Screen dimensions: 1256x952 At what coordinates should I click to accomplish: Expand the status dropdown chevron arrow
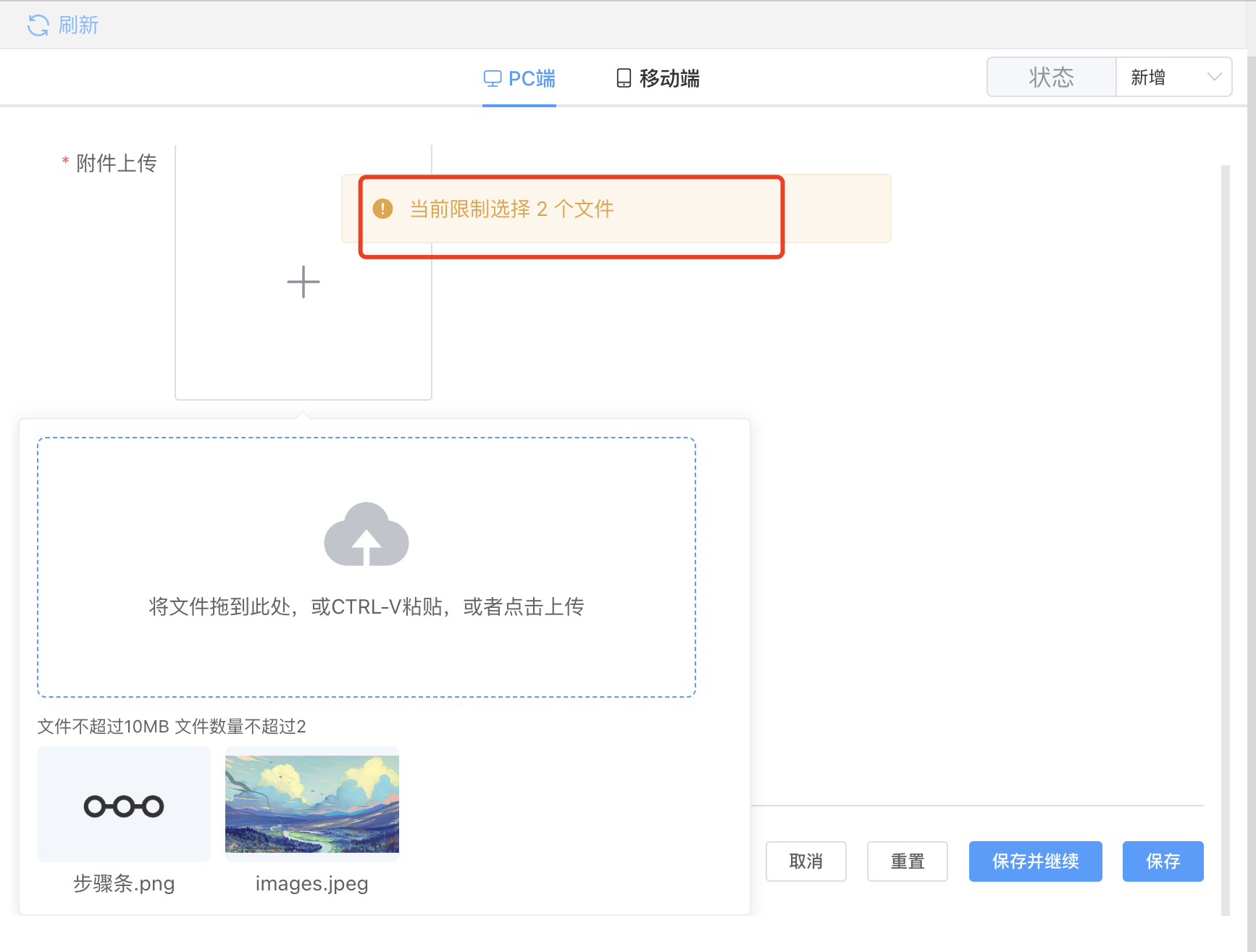pyautogui.click(x=1214, y=77)
